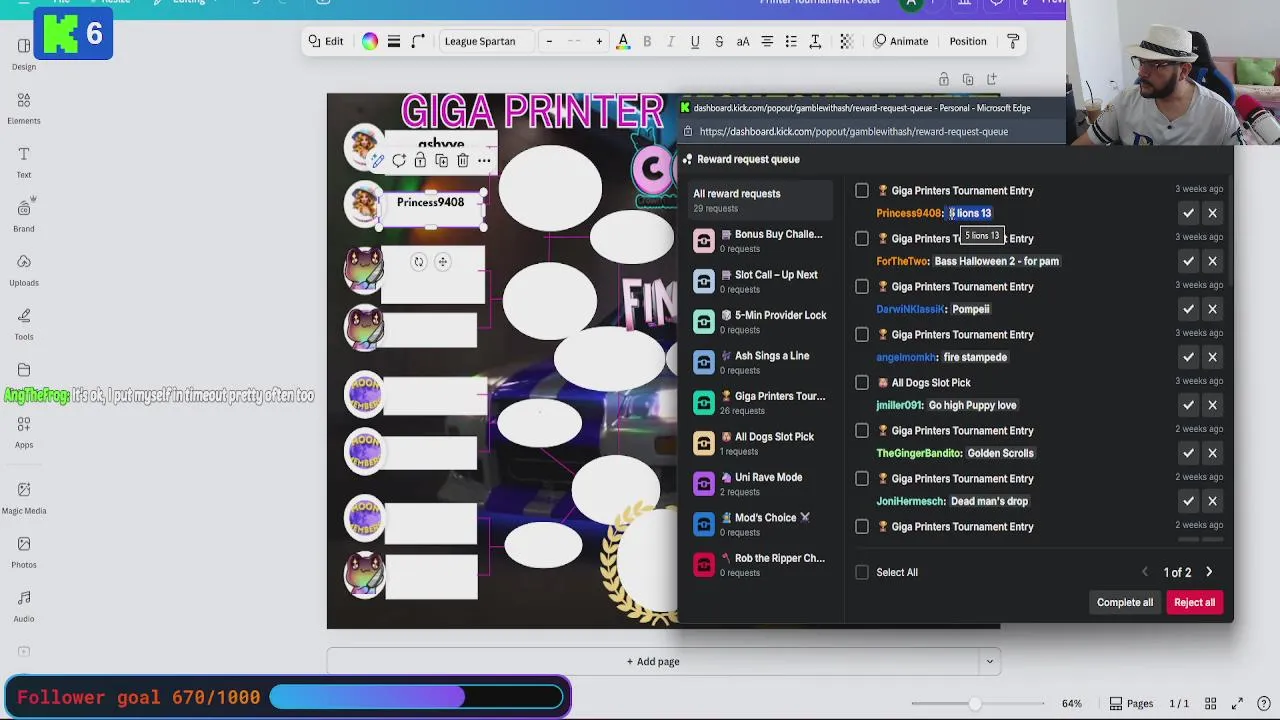The width and height of the screenshot is (1280, 720).
Task: Open the text color A picker
Action: point(623,41)
